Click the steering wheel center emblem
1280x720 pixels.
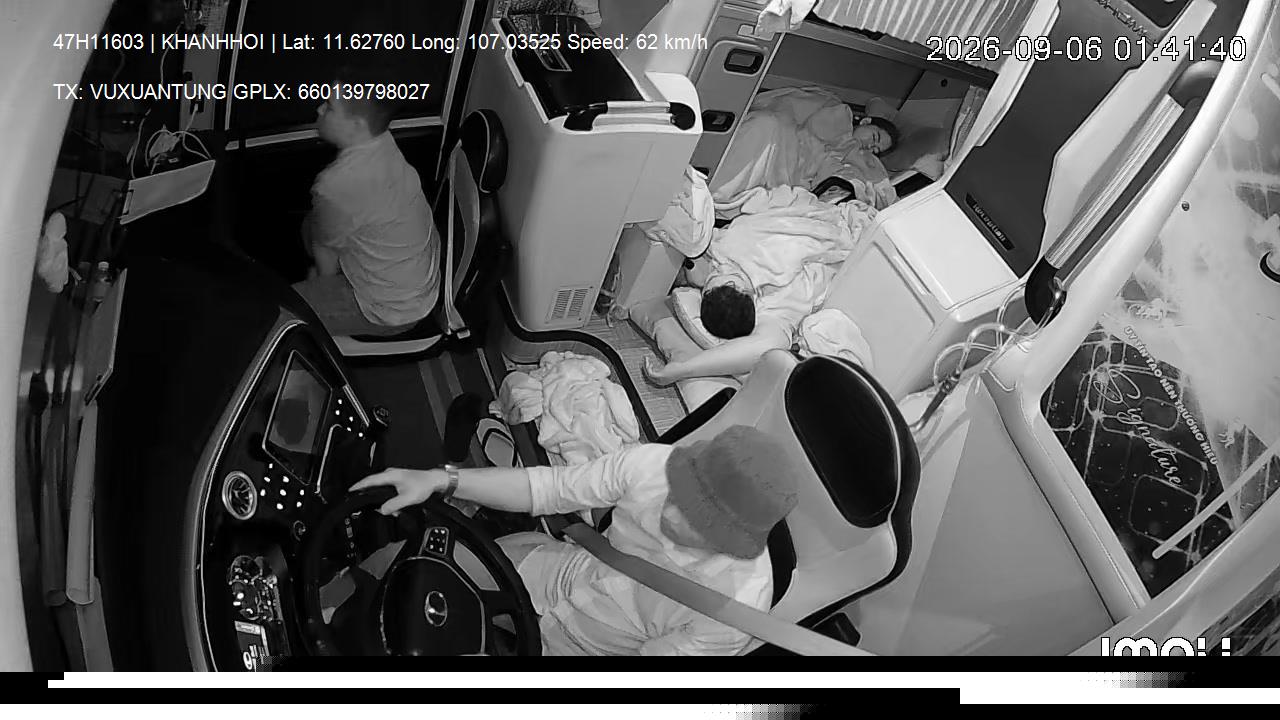tap(435, 605)
